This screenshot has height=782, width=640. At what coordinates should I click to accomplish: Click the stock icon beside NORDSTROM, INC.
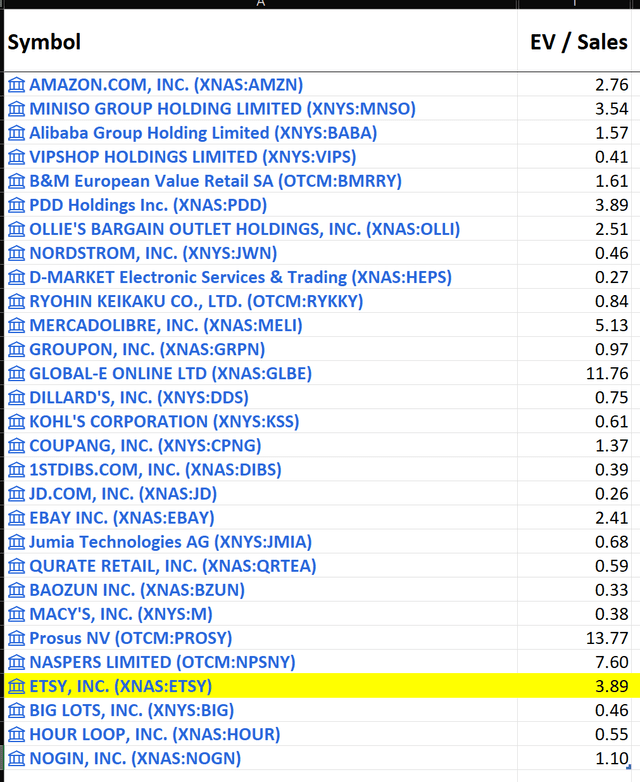click(16, 253)
